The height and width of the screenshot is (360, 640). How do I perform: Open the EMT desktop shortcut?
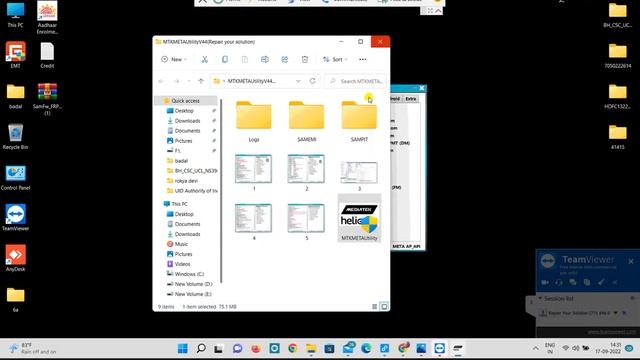pyautogui.click(x=16, y=55)
